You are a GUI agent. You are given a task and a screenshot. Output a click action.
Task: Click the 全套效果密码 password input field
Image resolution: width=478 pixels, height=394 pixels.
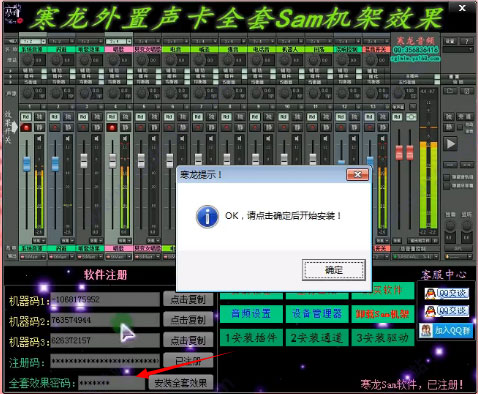(112, 383)
